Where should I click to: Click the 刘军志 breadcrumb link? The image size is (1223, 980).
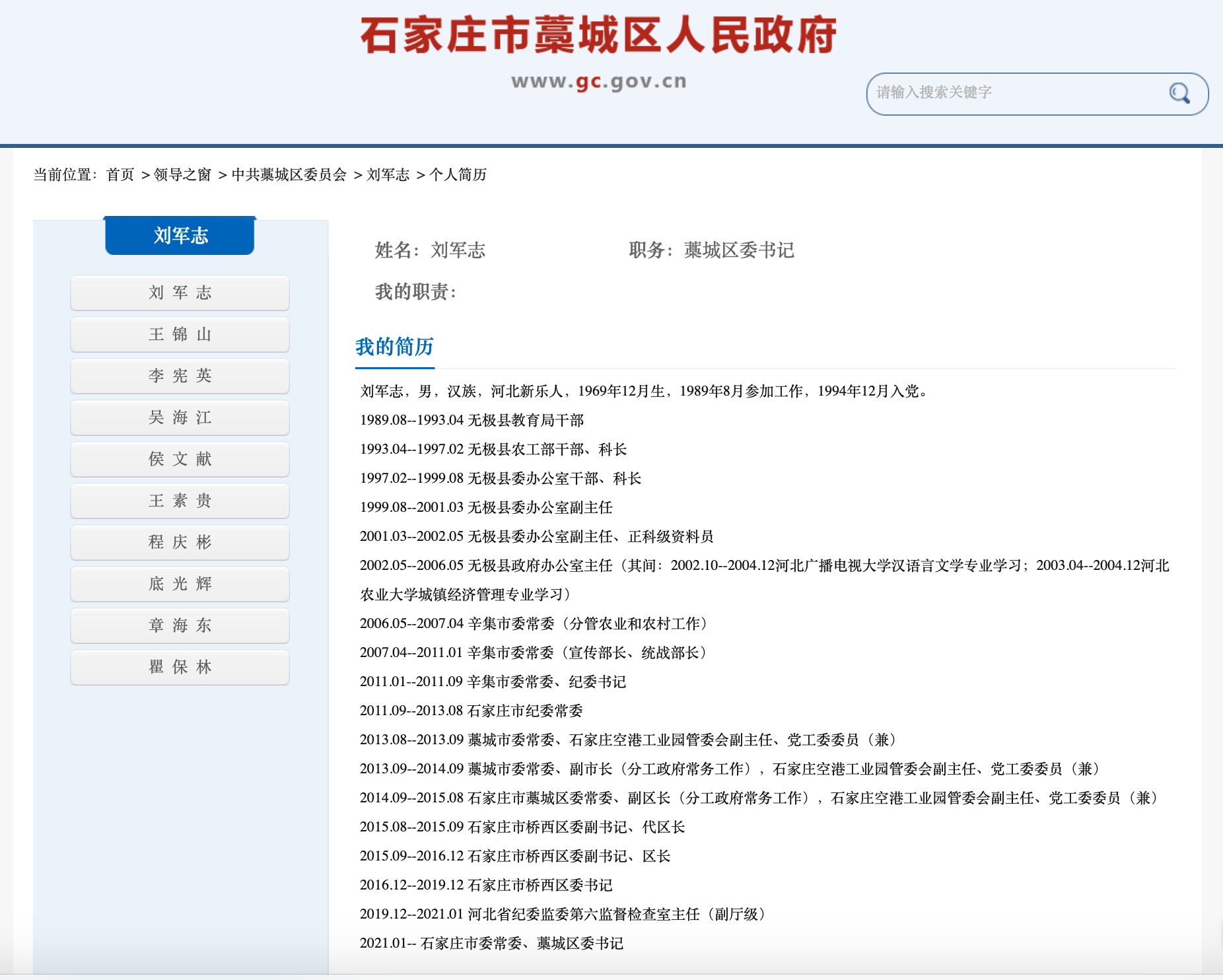pos(388,174)
